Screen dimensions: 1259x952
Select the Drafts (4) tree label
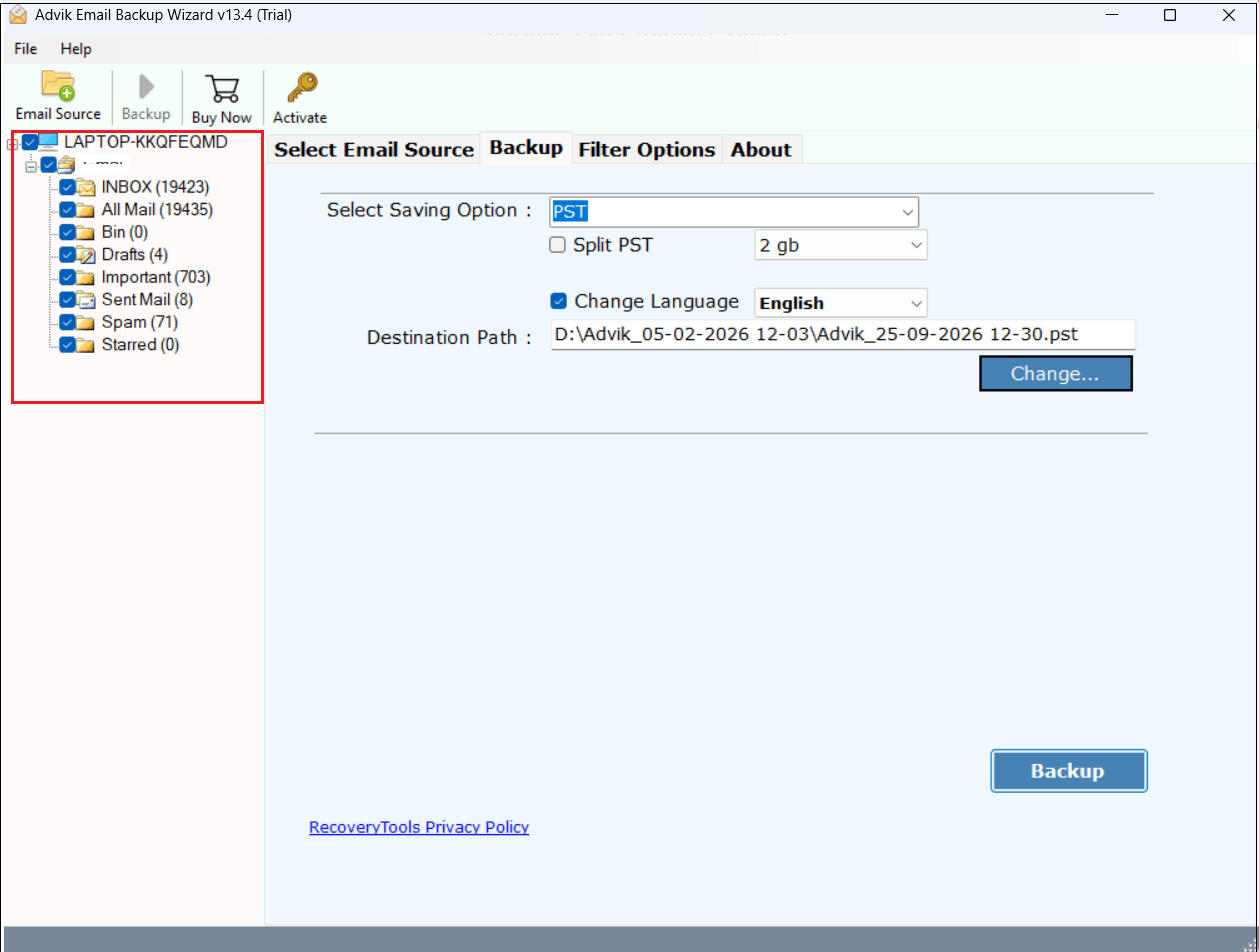(x=135, y=255)
